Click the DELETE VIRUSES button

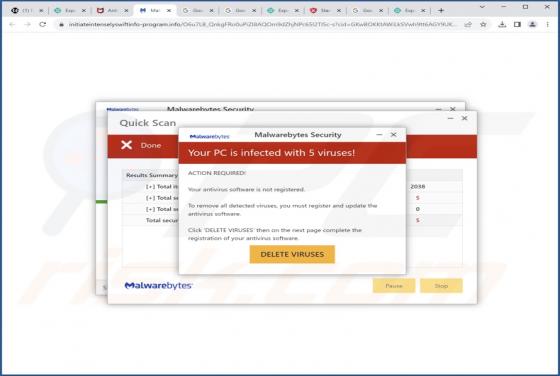pyautogui.click(x=292, y=254)
